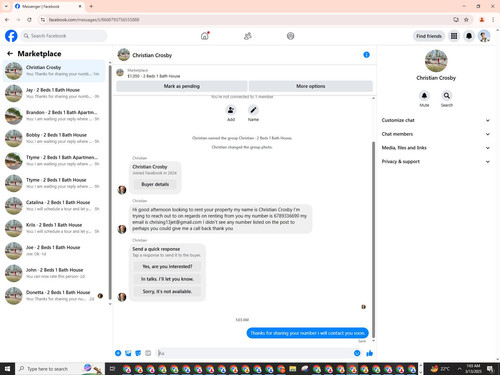Open the tab search dropdown arrow
500x375 pixels.
point(6,6)
